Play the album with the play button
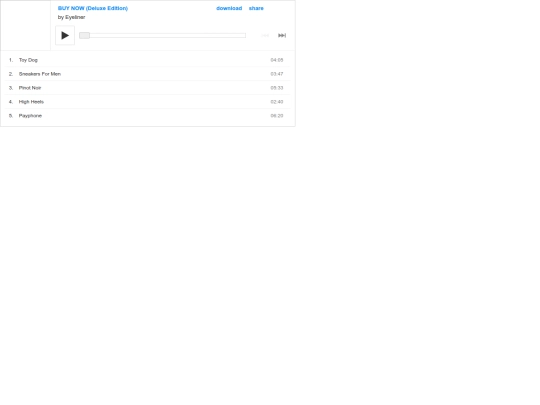Image resolution: width=540 pixels, height=405 pixels. tap(65, 35)
